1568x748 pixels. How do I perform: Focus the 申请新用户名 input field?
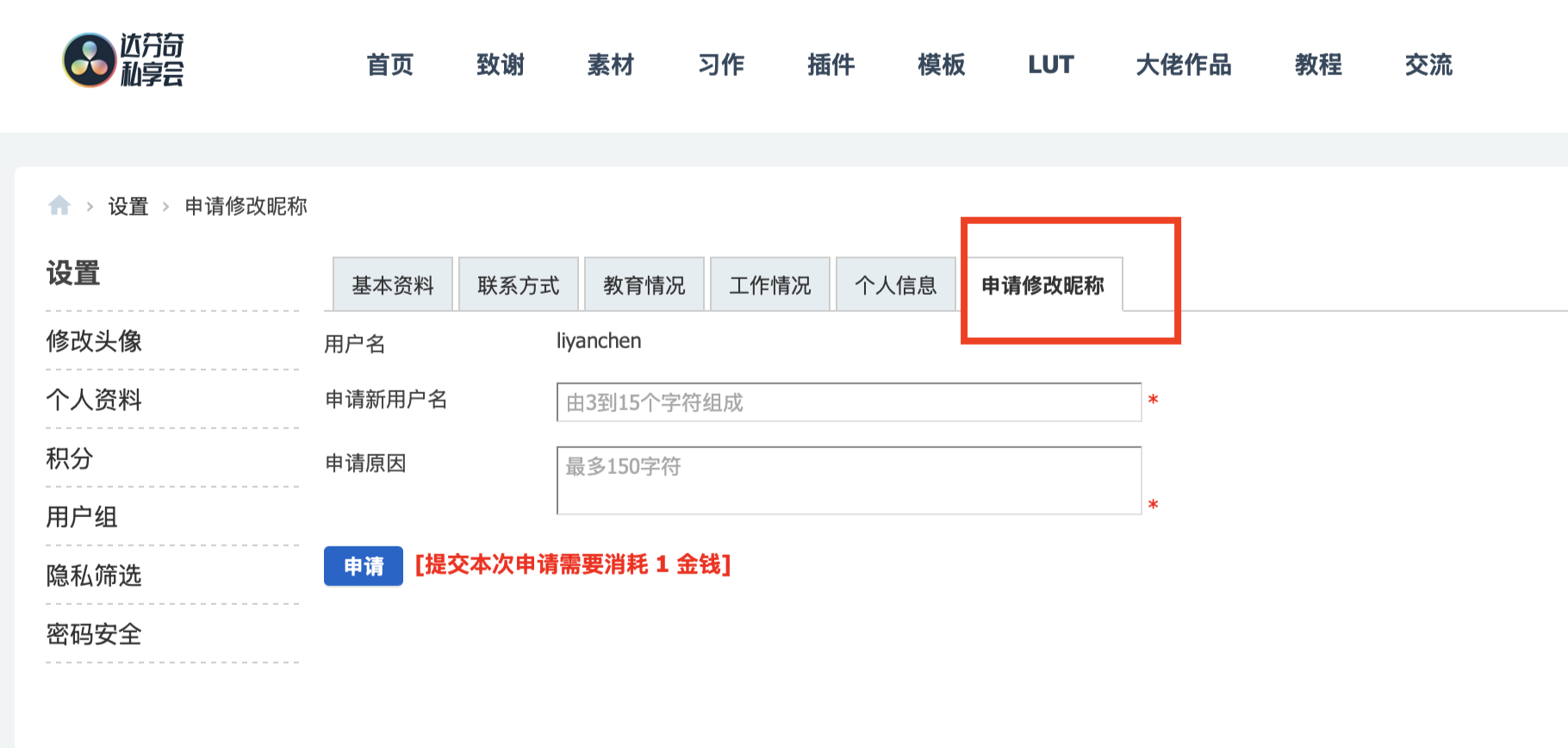[849, 402]
